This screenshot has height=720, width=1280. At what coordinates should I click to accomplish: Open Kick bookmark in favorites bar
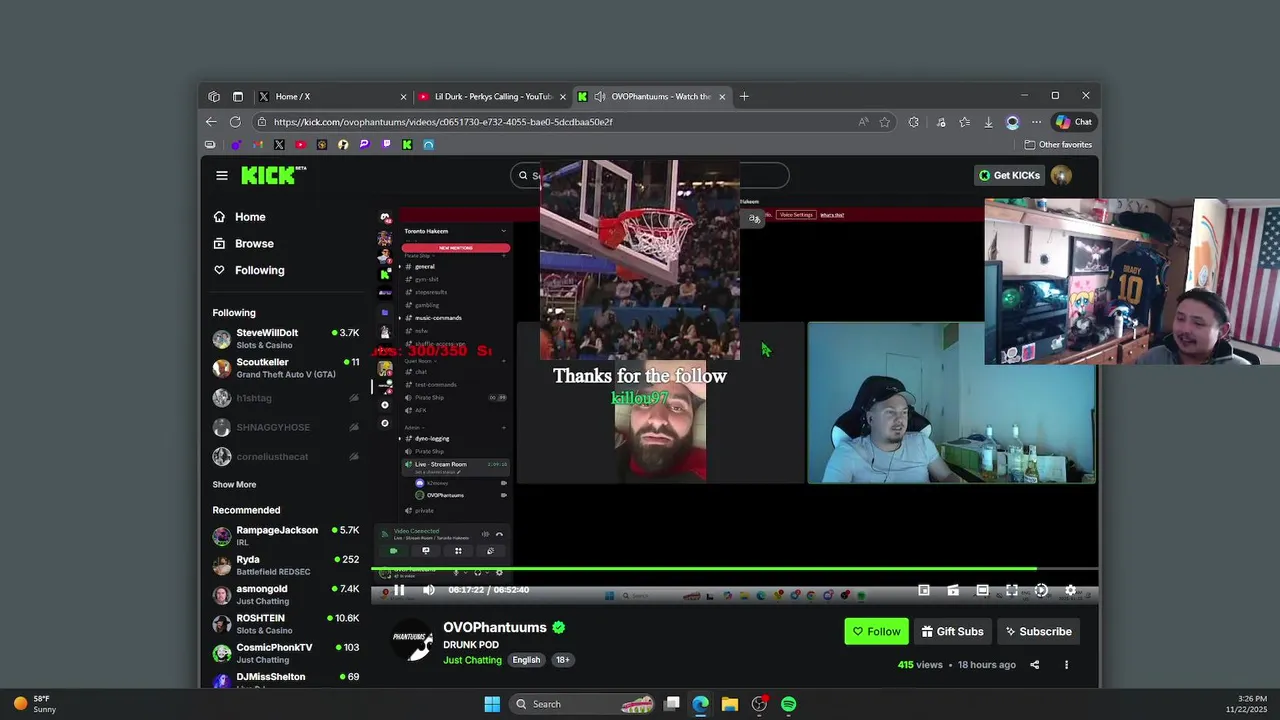(407, 145)
